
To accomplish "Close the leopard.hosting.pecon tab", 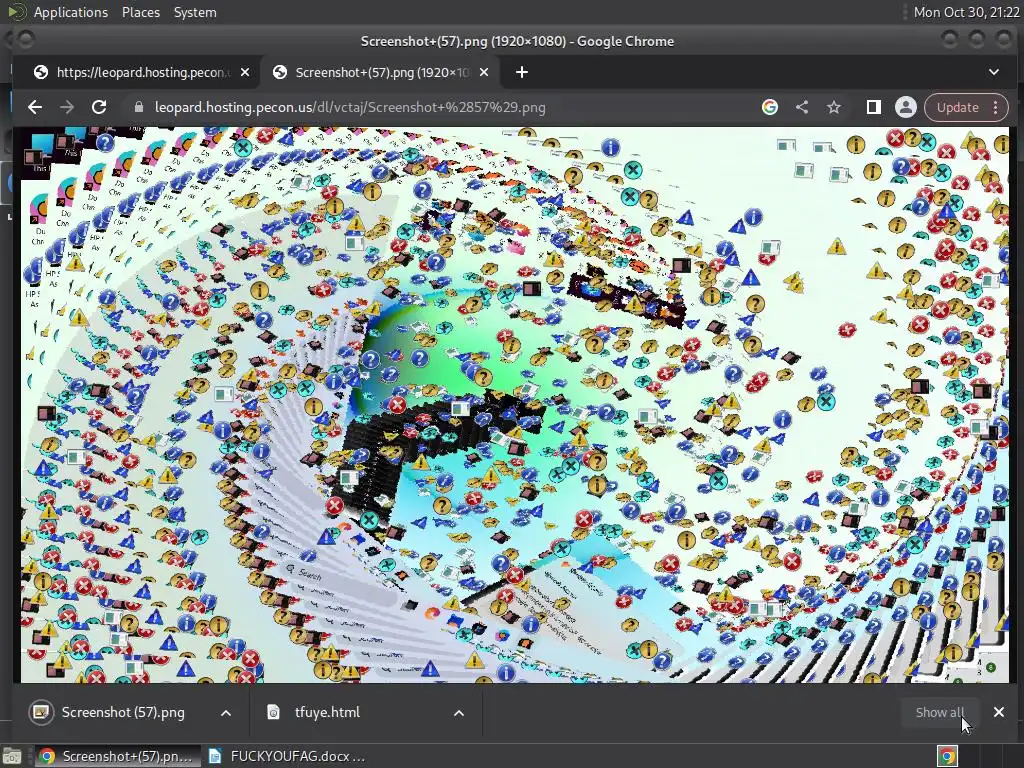I will point(245,72).
